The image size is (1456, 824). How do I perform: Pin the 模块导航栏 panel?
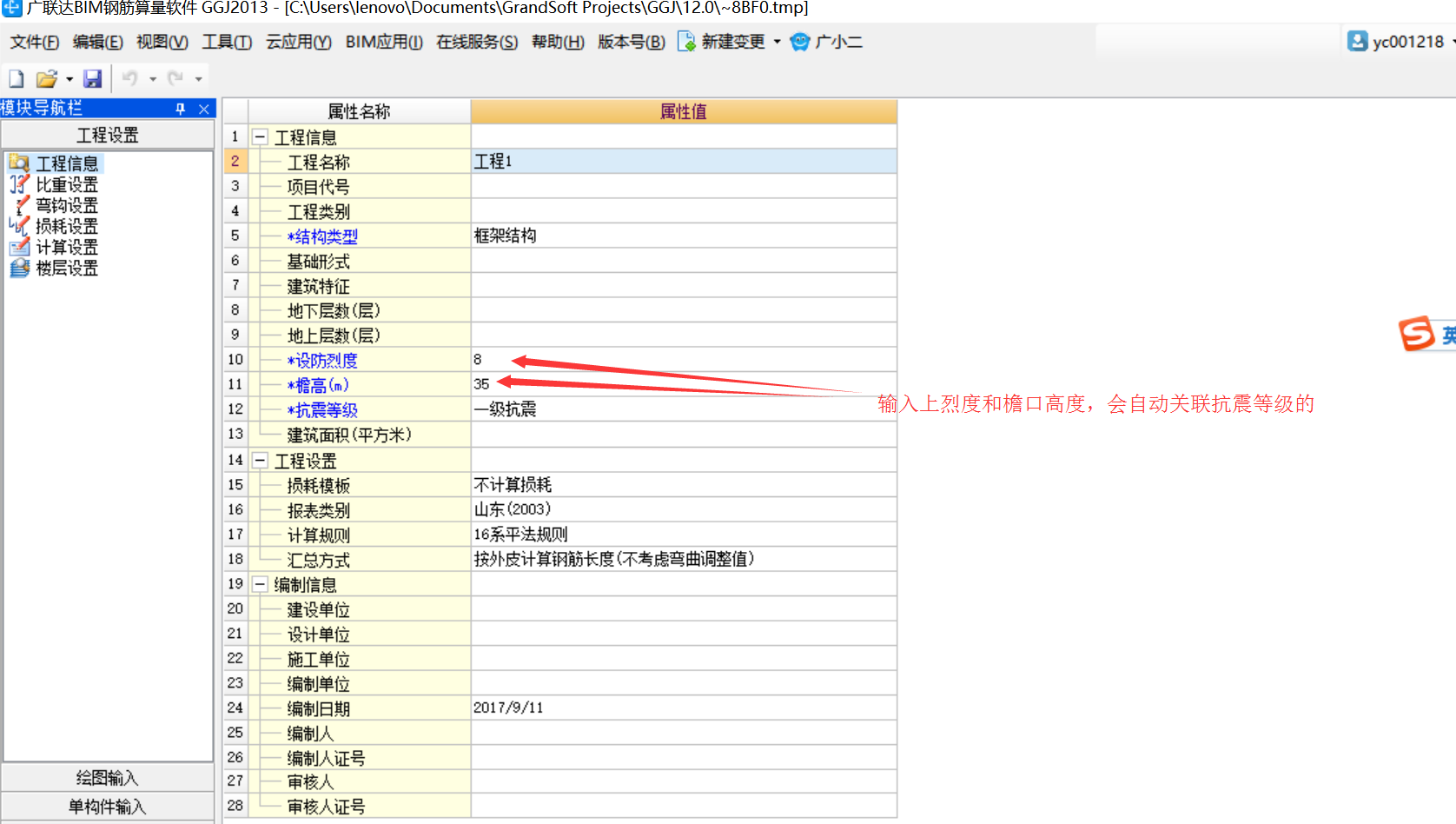[x=181, y=109]
